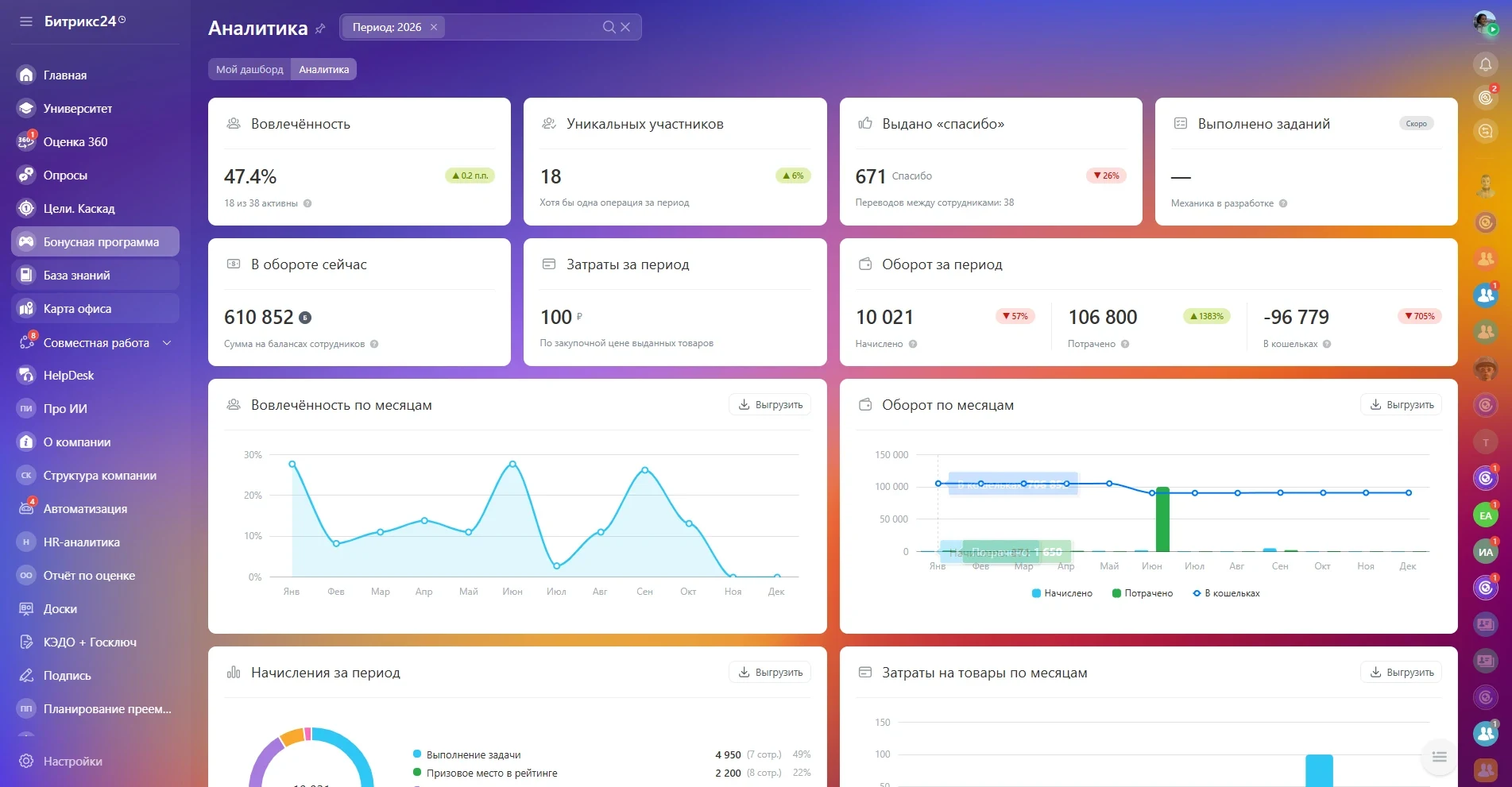Click the search magnifier icon in the filter

coord(609,27)
